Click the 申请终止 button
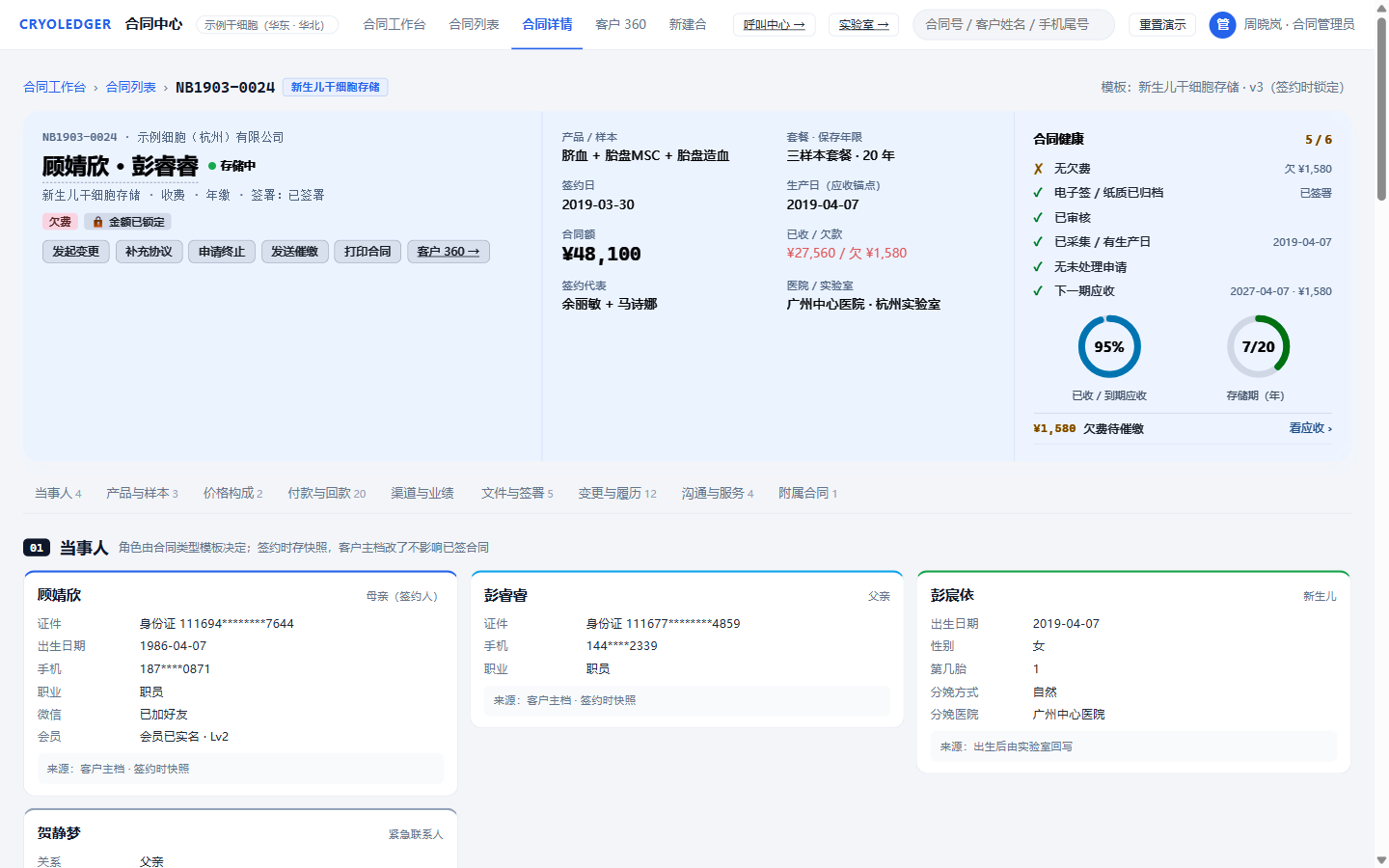This screenshot has height=868, width=1389. click(x=222, y=252)
